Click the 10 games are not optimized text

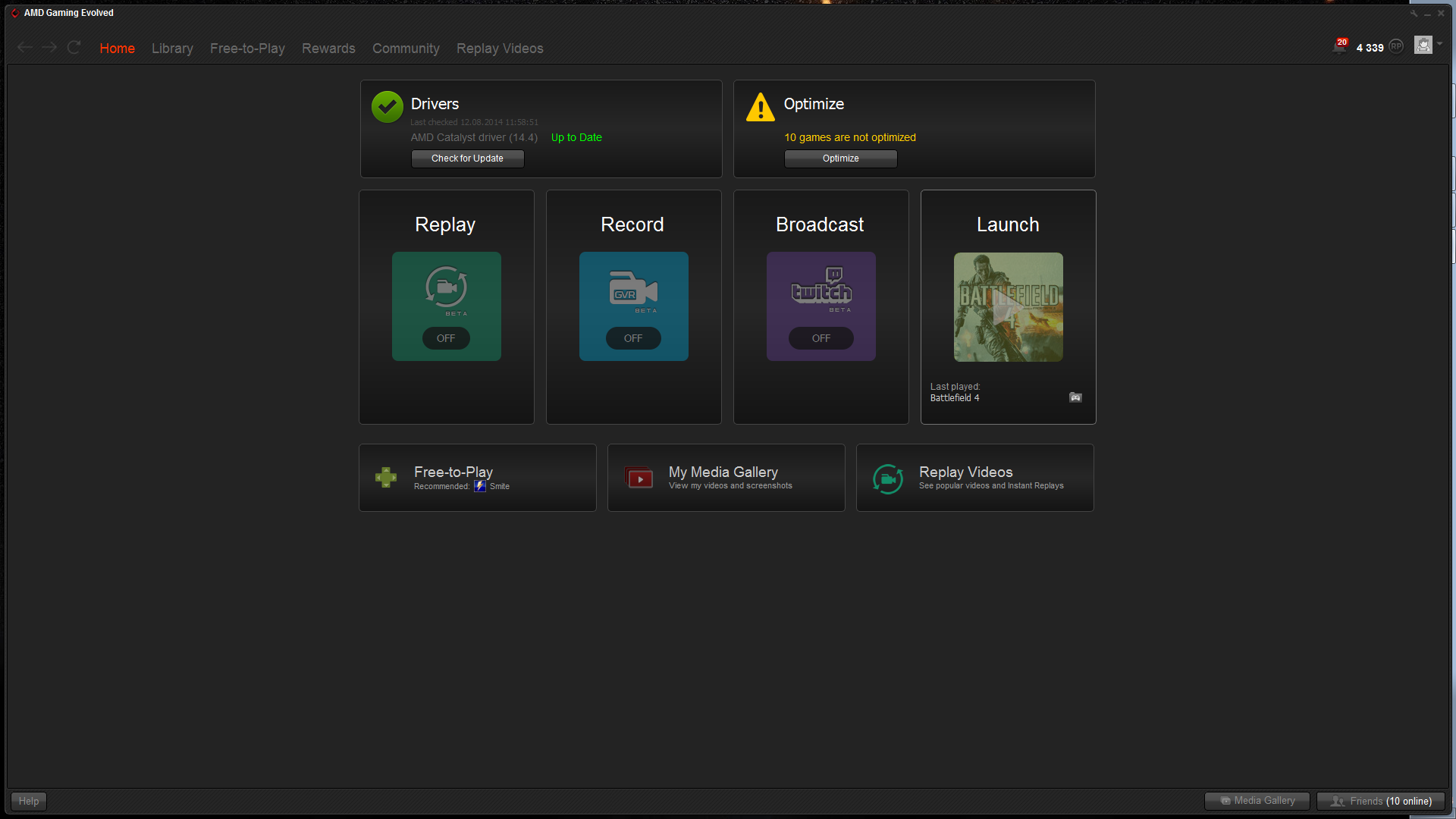click(849, 137)
